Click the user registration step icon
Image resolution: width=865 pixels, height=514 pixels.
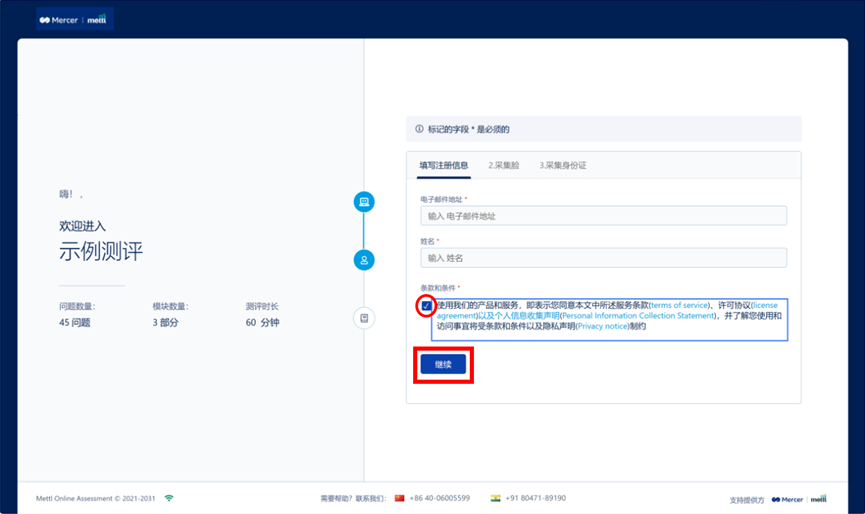click(364, 260)
